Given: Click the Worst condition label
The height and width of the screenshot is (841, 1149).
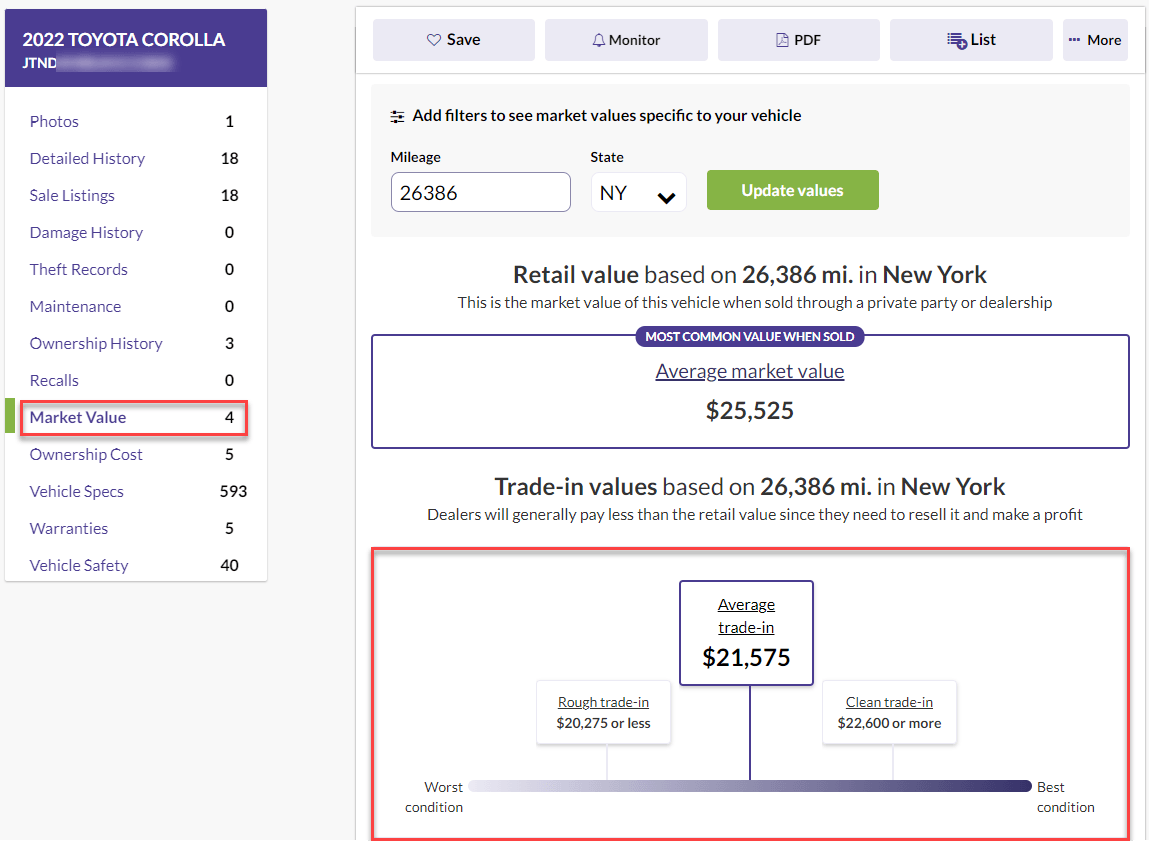Looking at the screenshot, I should point(434,797).
